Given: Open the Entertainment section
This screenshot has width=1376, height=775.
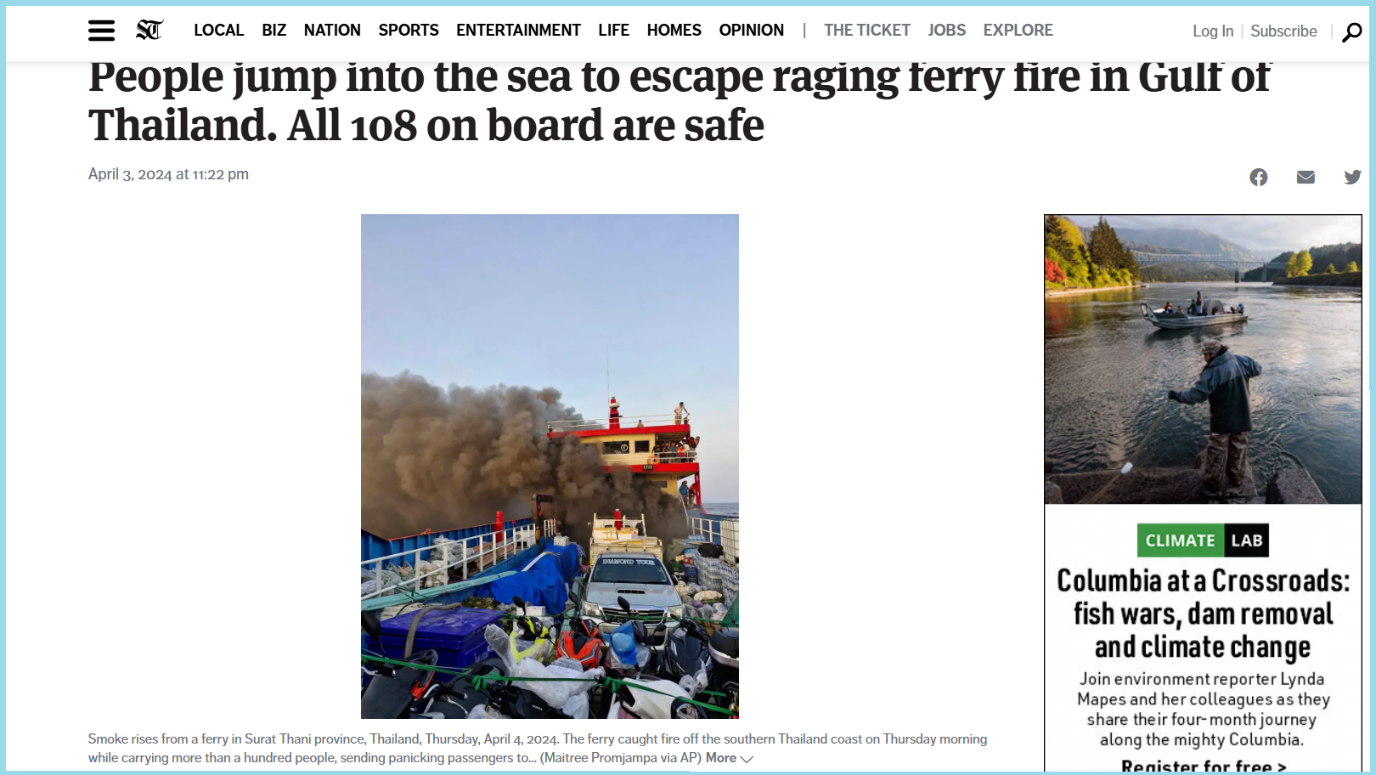Looking at the screenshot, I should [x=518, y=31].
